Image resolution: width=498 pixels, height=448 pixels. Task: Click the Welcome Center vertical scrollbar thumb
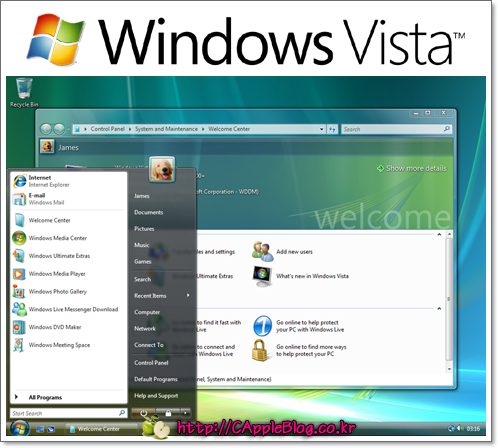[449, 299]
